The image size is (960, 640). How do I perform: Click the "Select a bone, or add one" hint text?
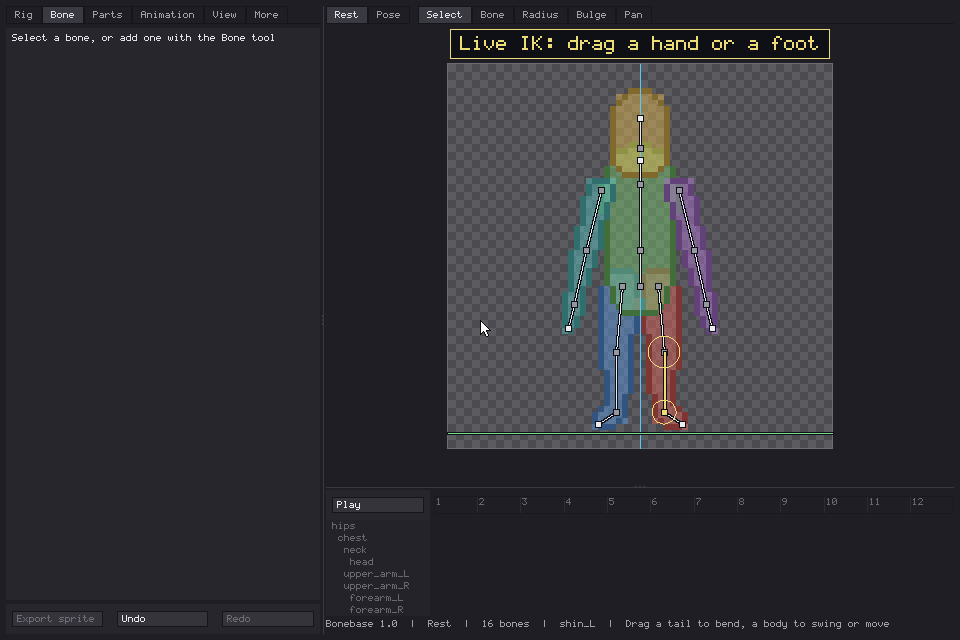pos(143,38)
